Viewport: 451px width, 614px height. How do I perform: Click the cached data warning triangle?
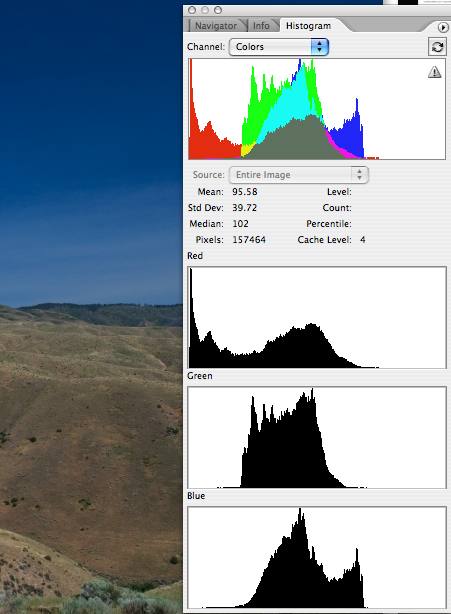pos(435,72)
